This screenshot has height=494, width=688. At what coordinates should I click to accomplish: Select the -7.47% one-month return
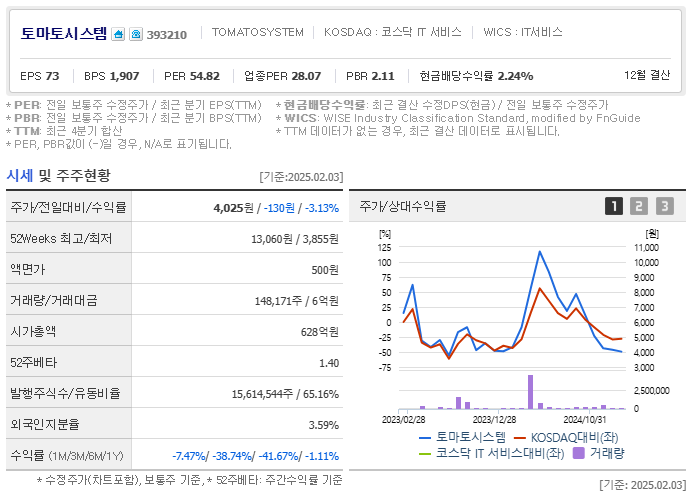pyautogui.click(x=188, y=456)
